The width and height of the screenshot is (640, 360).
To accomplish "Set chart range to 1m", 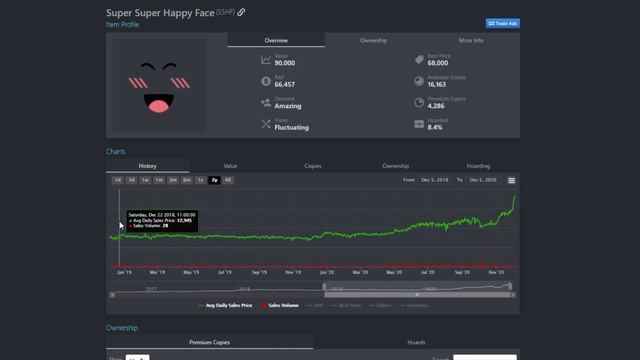I will [159, 180].
